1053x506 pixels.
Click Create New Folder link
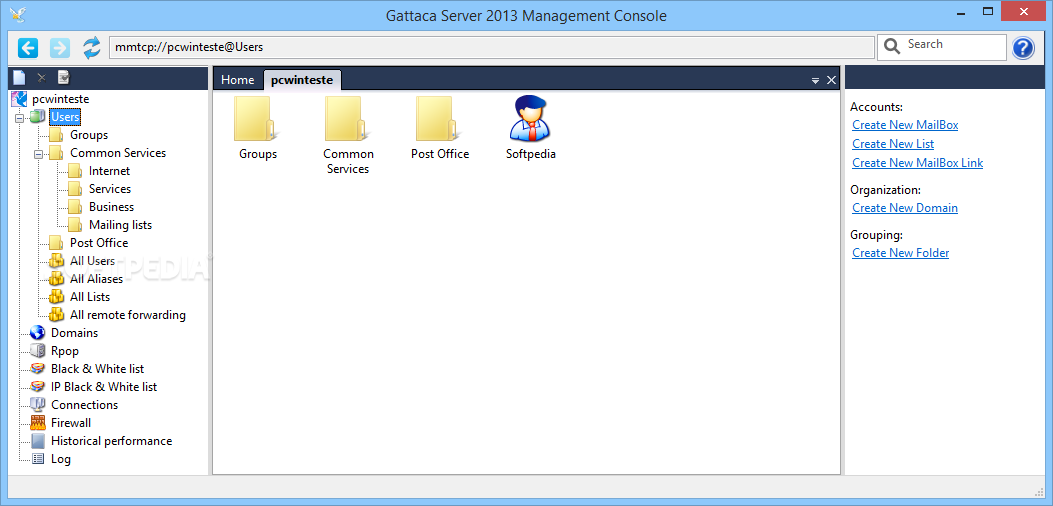[x=901, y=253]
